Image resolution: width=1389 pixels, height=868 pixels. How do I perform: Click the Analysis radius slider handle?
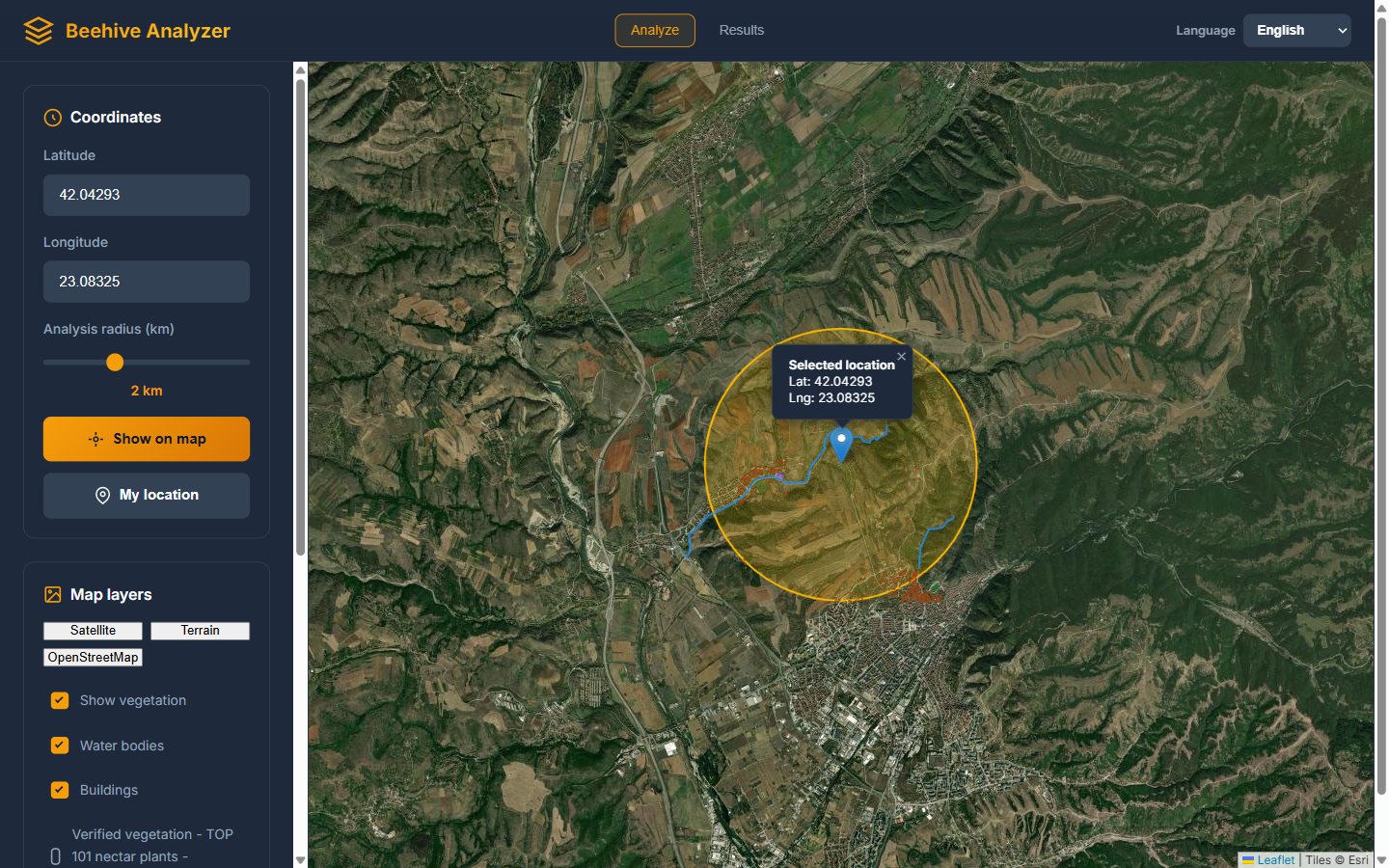(x=115, y=363)
